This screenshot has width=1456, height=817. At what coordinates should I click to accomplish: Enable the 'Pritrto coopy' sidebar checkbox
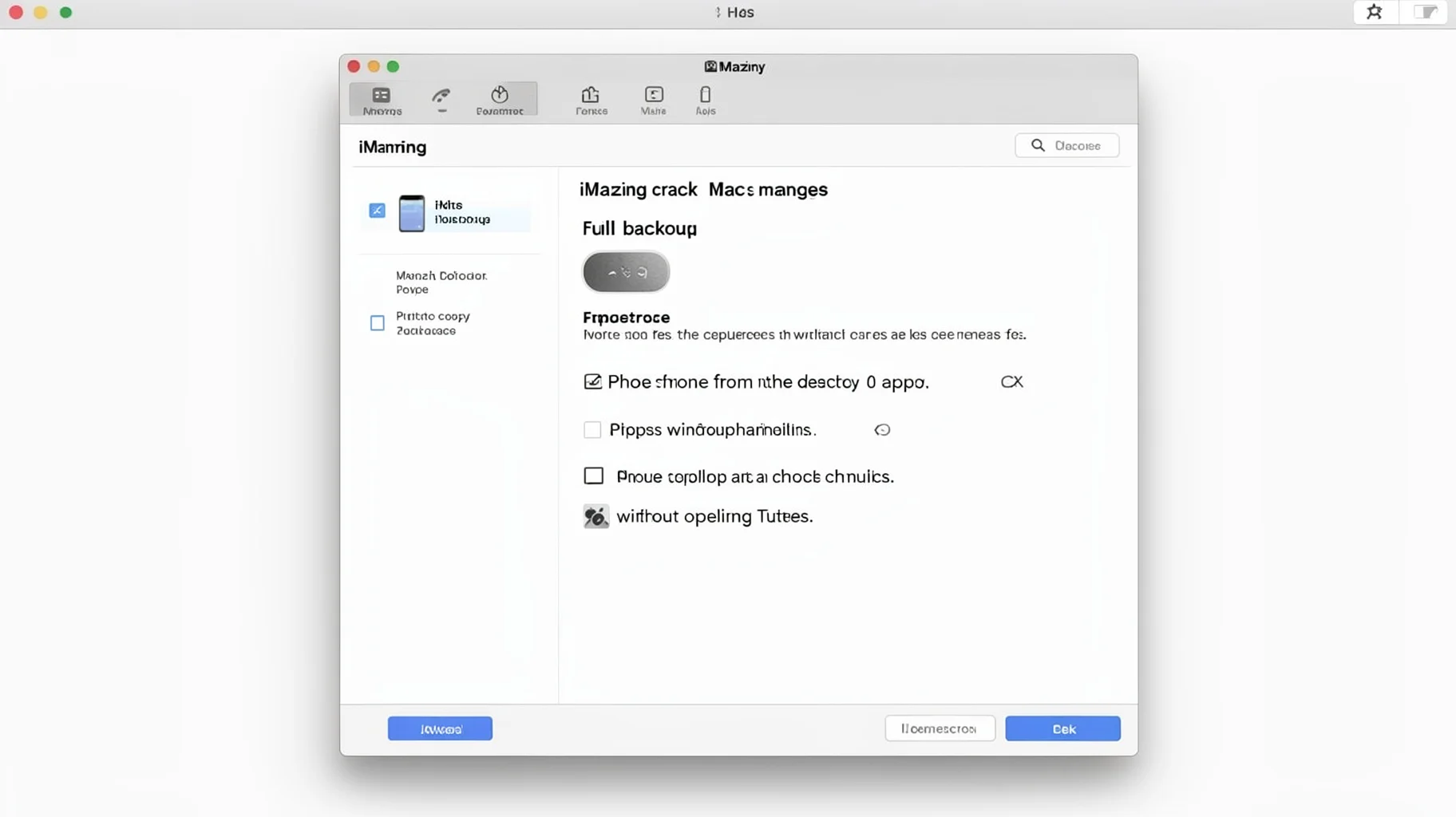point(377,323)
